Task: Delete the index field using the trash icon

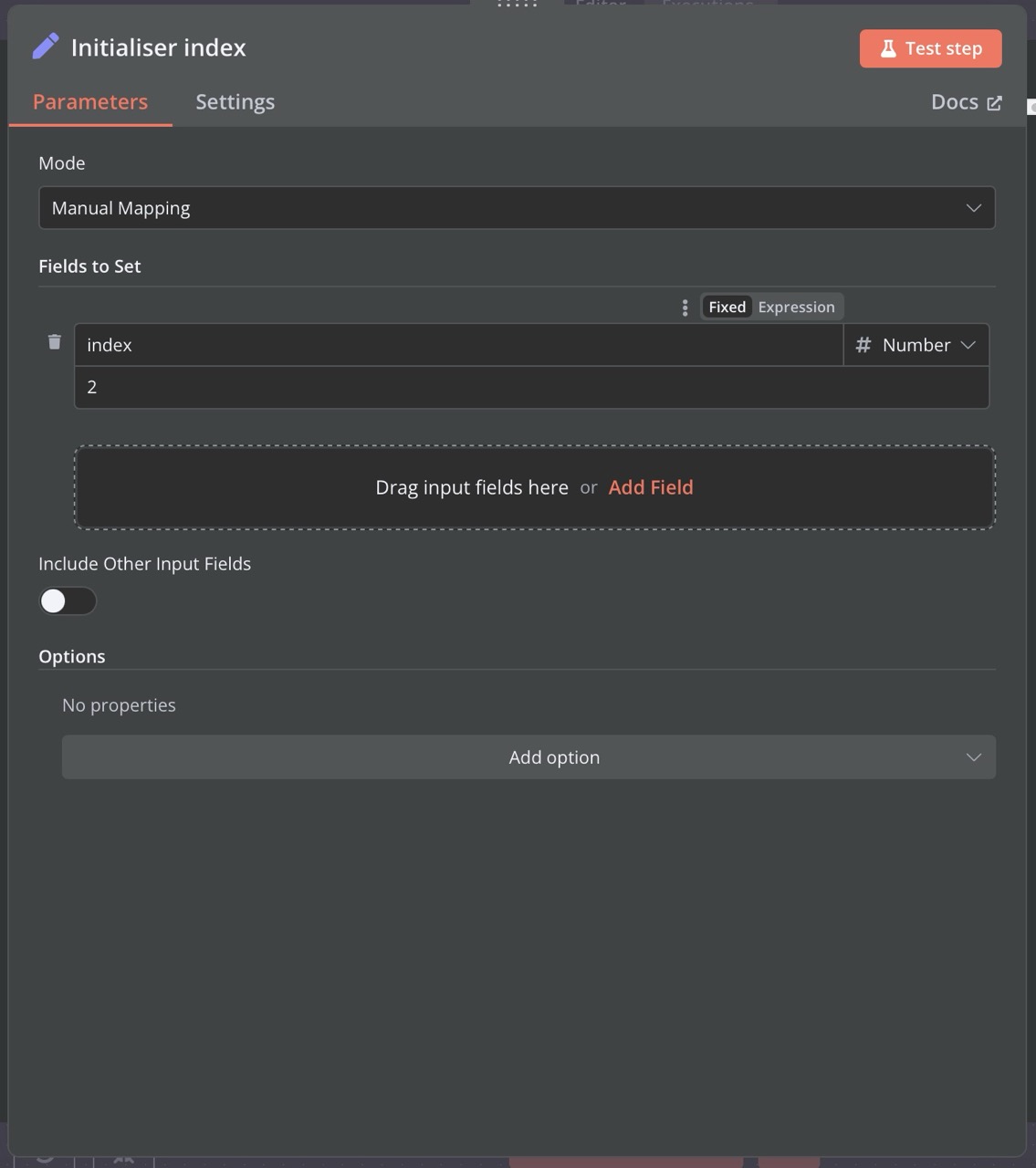Action: [54, 341]
